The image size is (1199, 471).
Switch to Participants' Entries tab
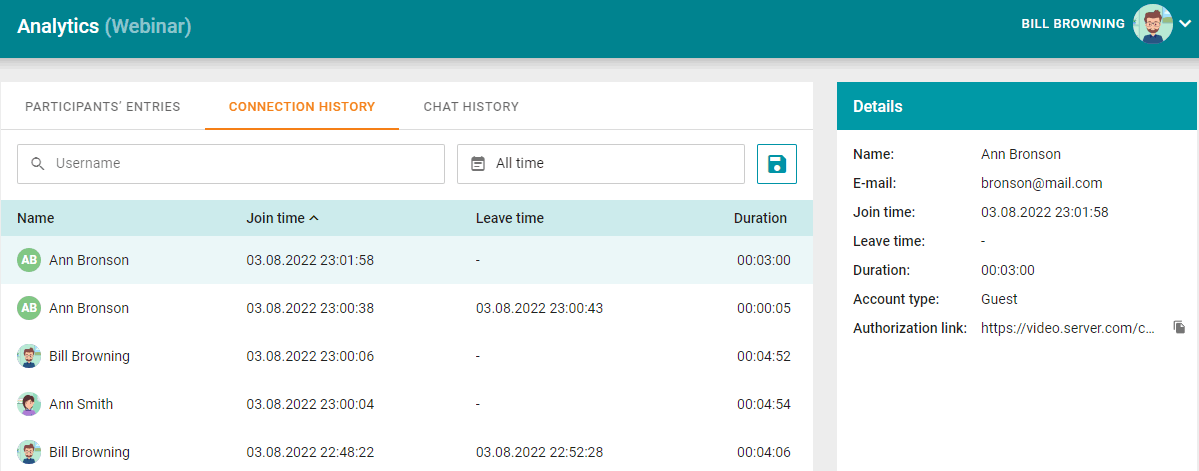pyautogui.click(x=103, y=107)
